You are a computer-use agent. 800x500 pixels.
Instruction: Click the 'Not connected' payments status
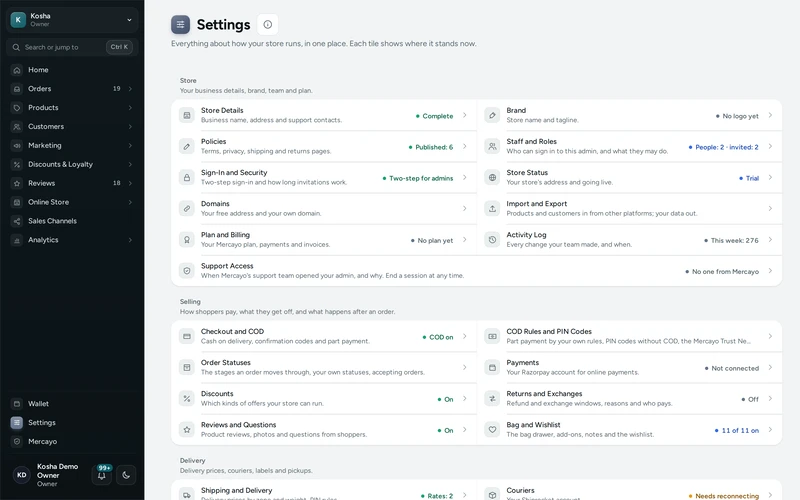pos(732,368)
